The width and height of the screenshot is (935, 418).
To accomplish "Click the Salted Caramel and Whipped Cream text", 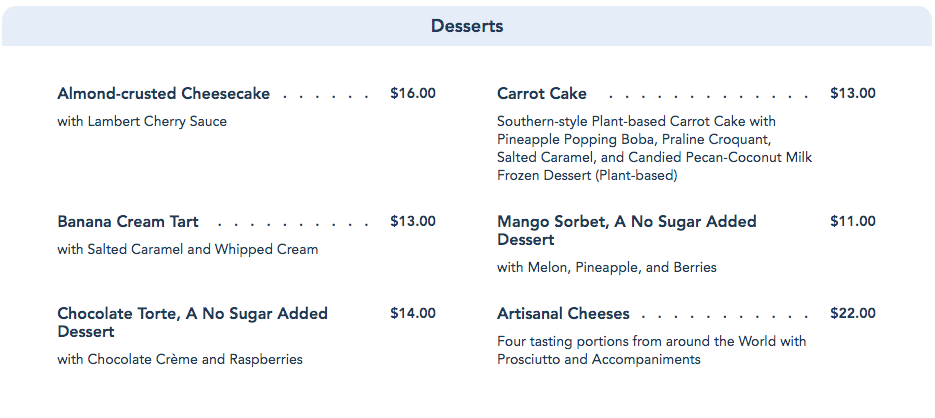I will (x=188, y=250).
